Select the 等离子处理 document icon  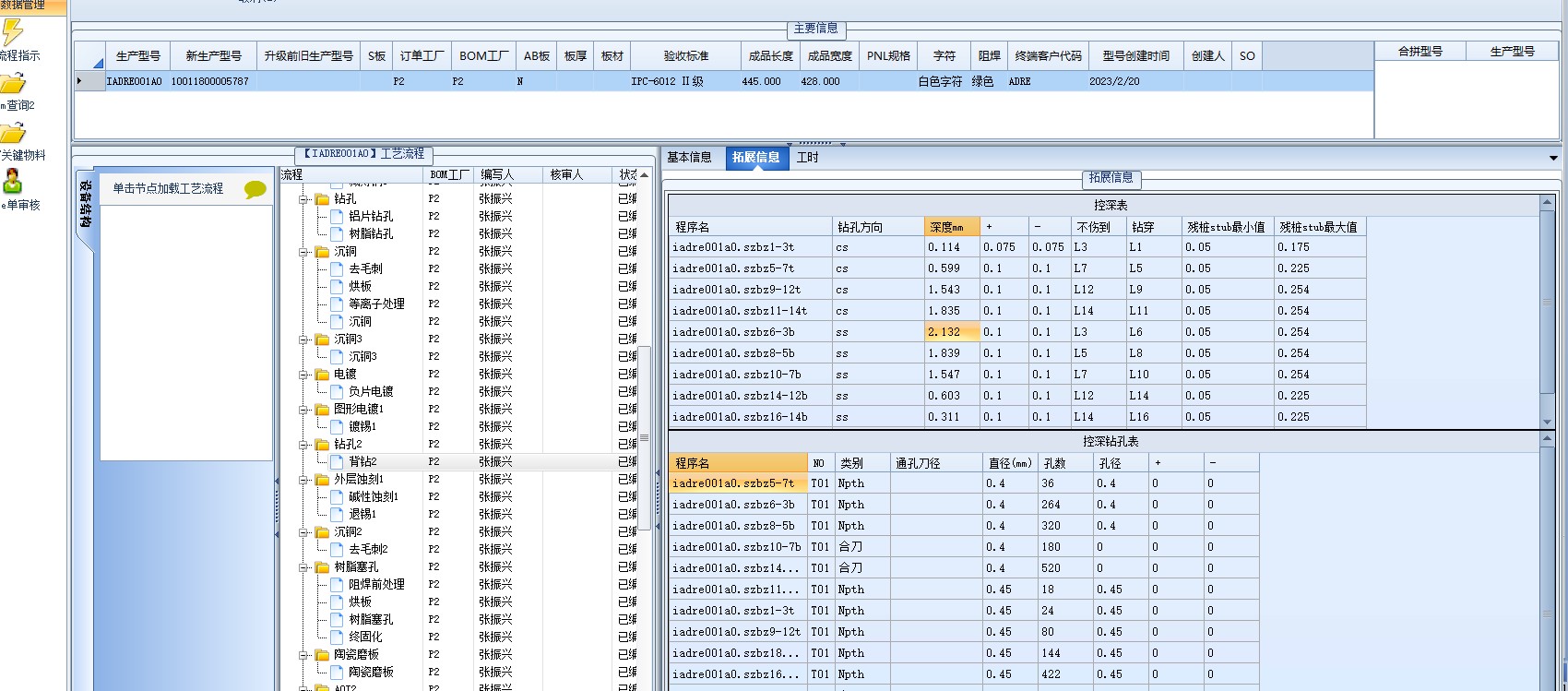337,304
